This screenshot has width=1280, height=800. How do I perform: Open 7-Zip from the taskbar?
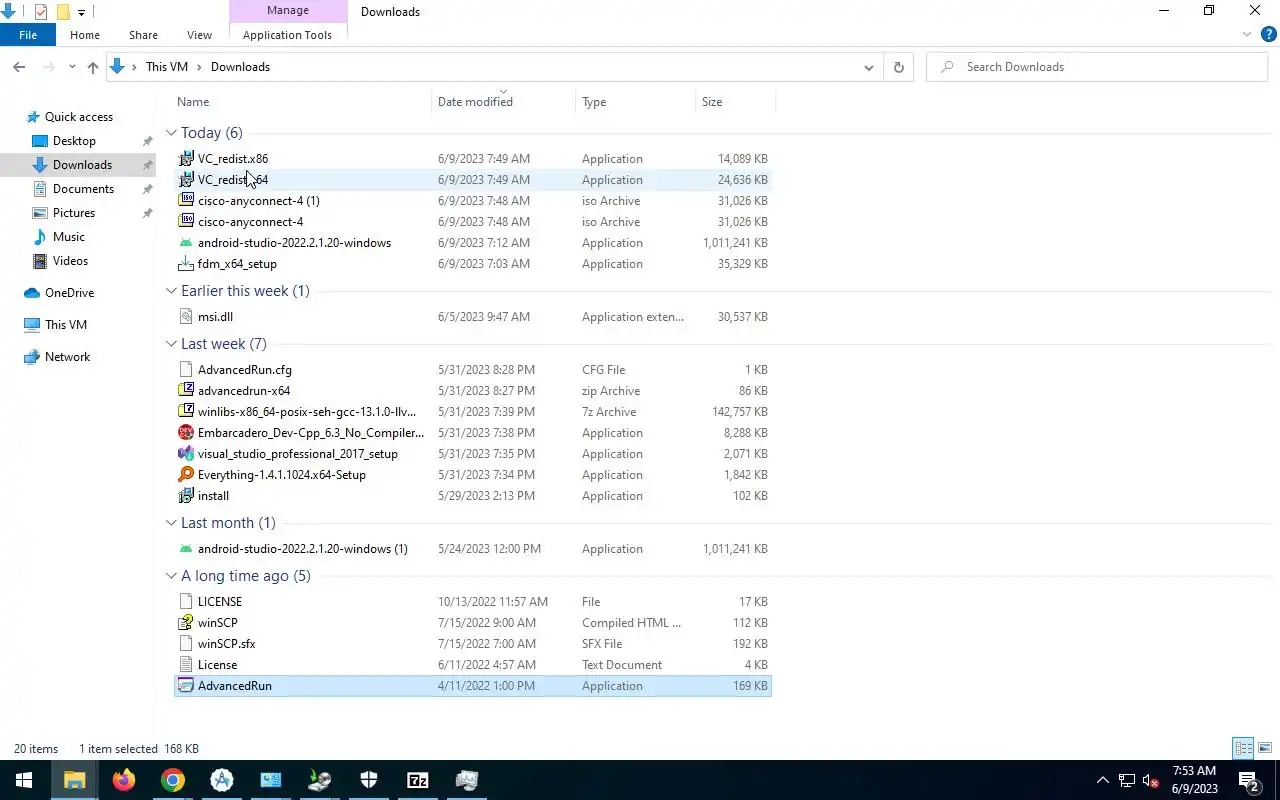pyautogui.click(x=418, y=780)
